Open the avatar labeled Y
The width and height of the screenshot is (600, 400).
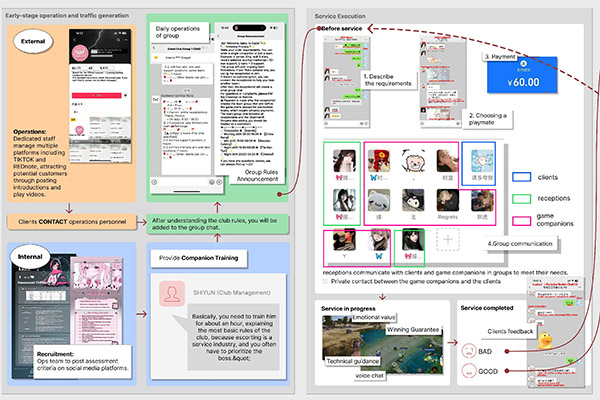(344, 240)
